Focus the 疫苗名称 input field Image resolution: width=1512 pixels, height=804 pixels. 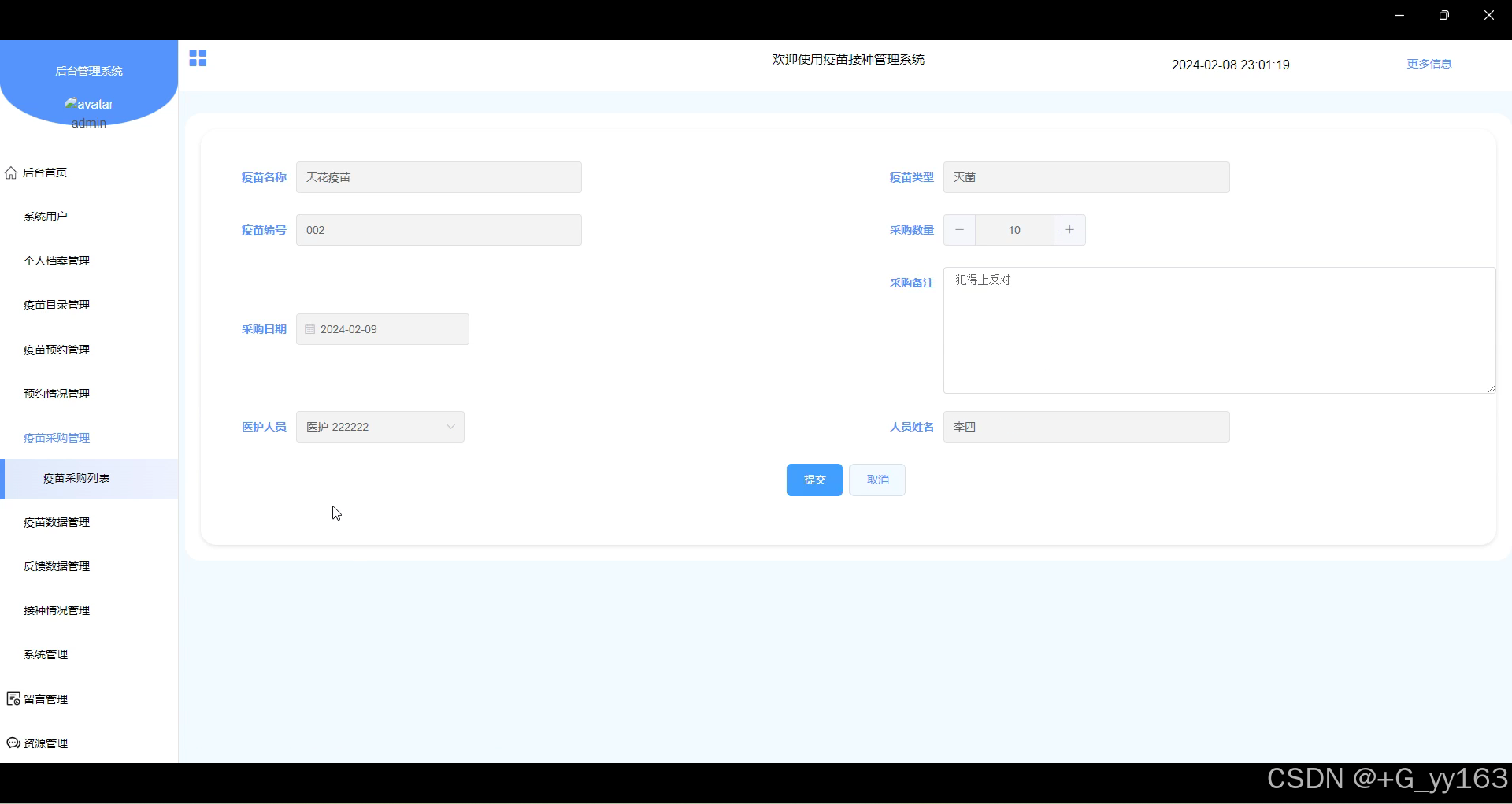point(439,177)
